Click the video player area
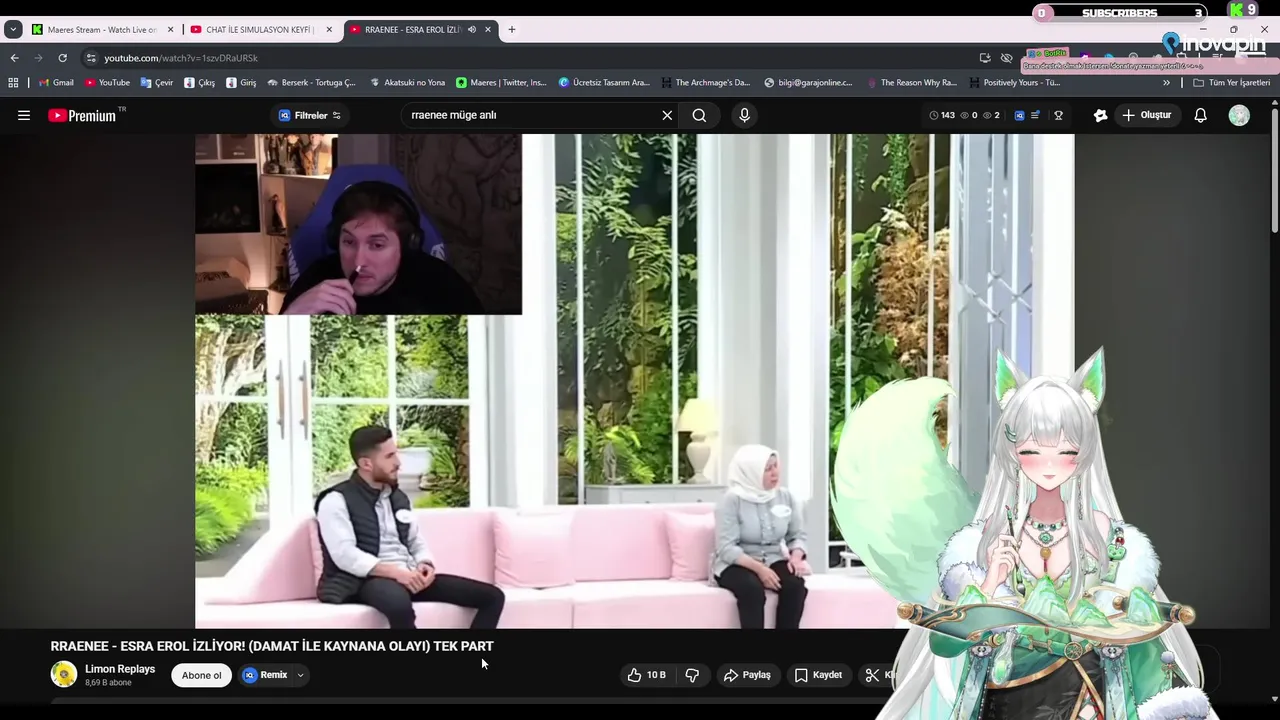 pos(634,381)
